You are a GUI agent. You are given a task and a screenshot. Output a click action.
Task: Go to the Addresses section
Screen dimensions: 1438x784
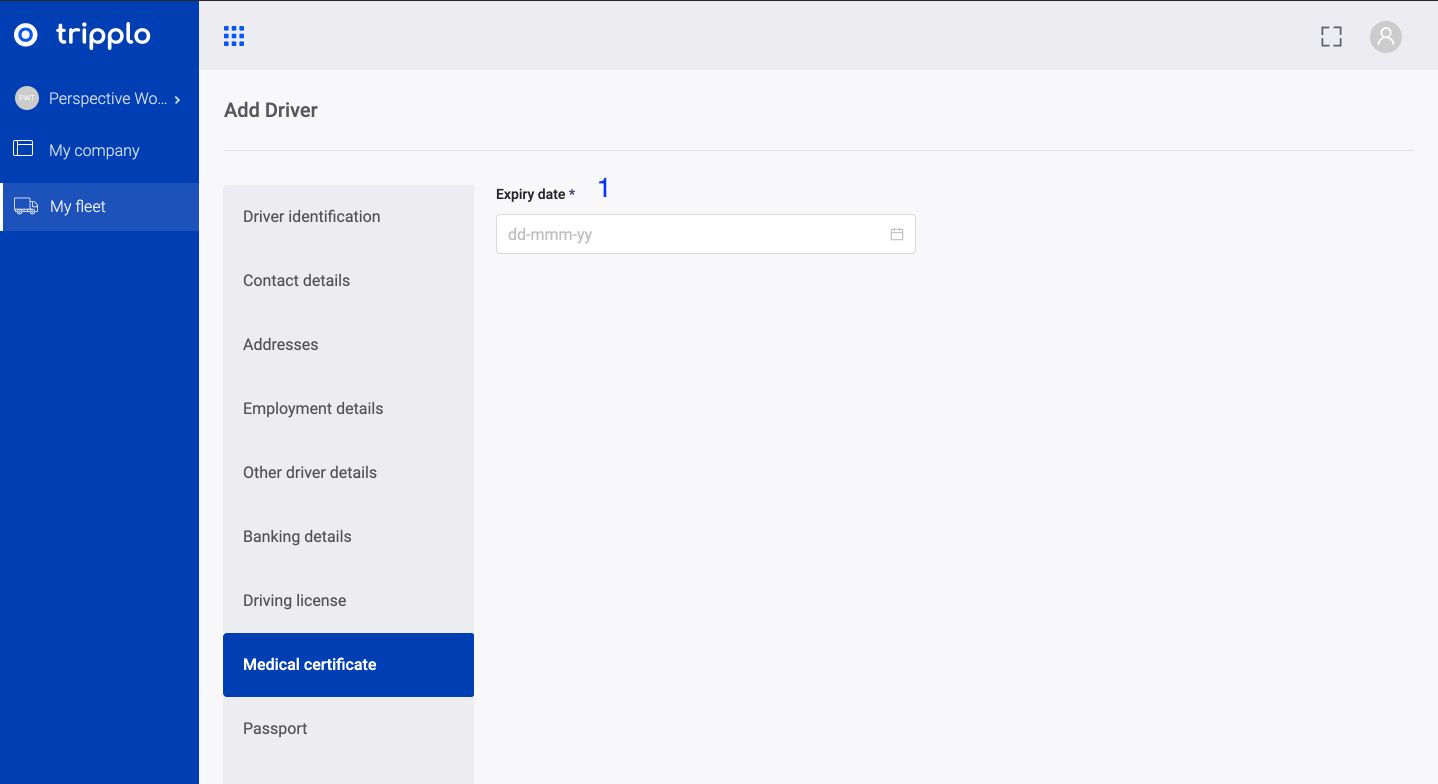(x=280, y=344)
